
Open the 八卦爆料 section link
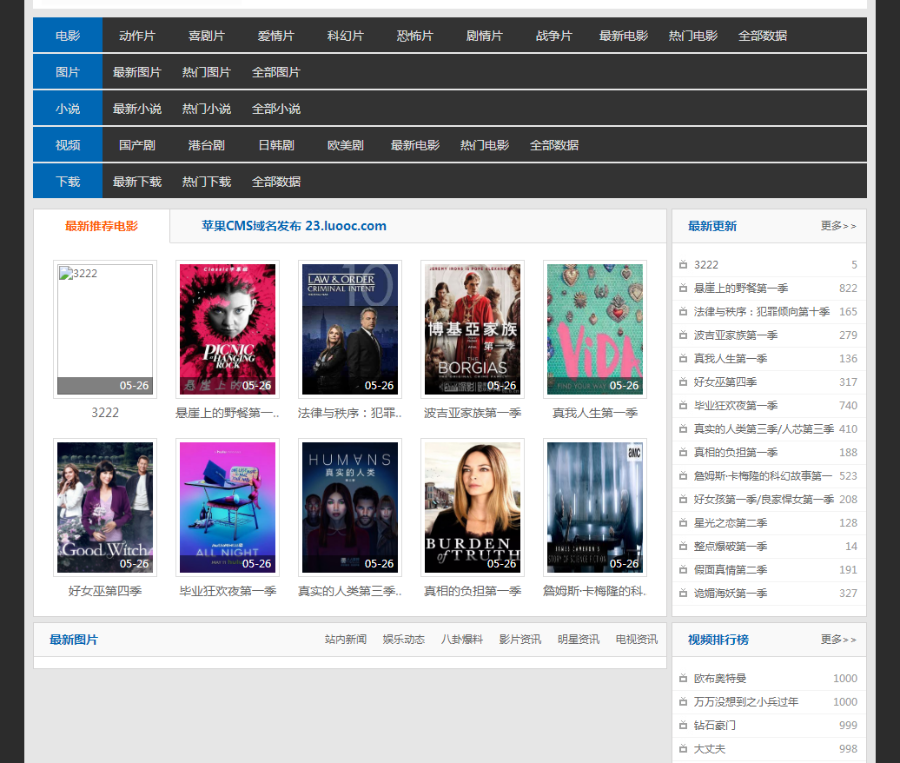click(461, 640)
